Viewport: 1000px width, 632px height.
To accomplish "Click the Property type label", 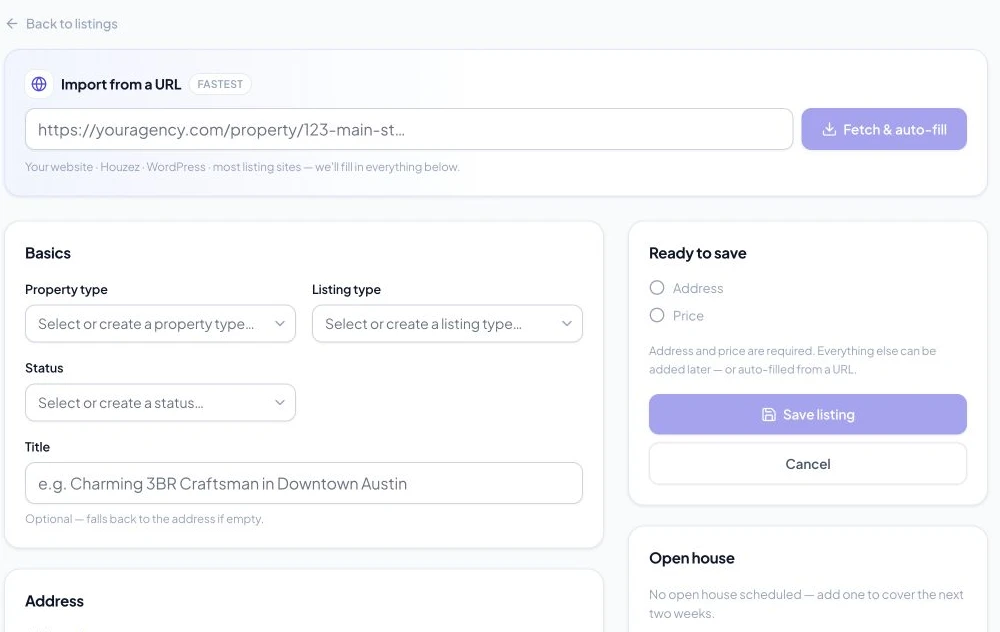I will click(66, 290).
